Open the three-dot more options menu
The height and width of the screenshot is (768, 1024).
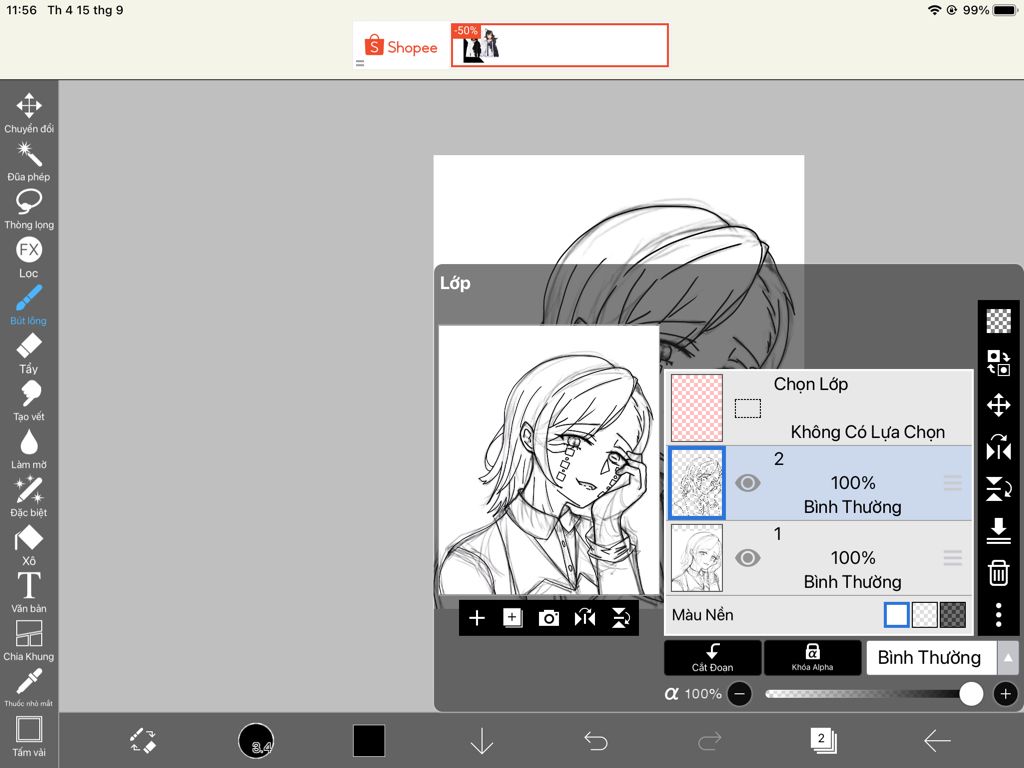point(999,615)
